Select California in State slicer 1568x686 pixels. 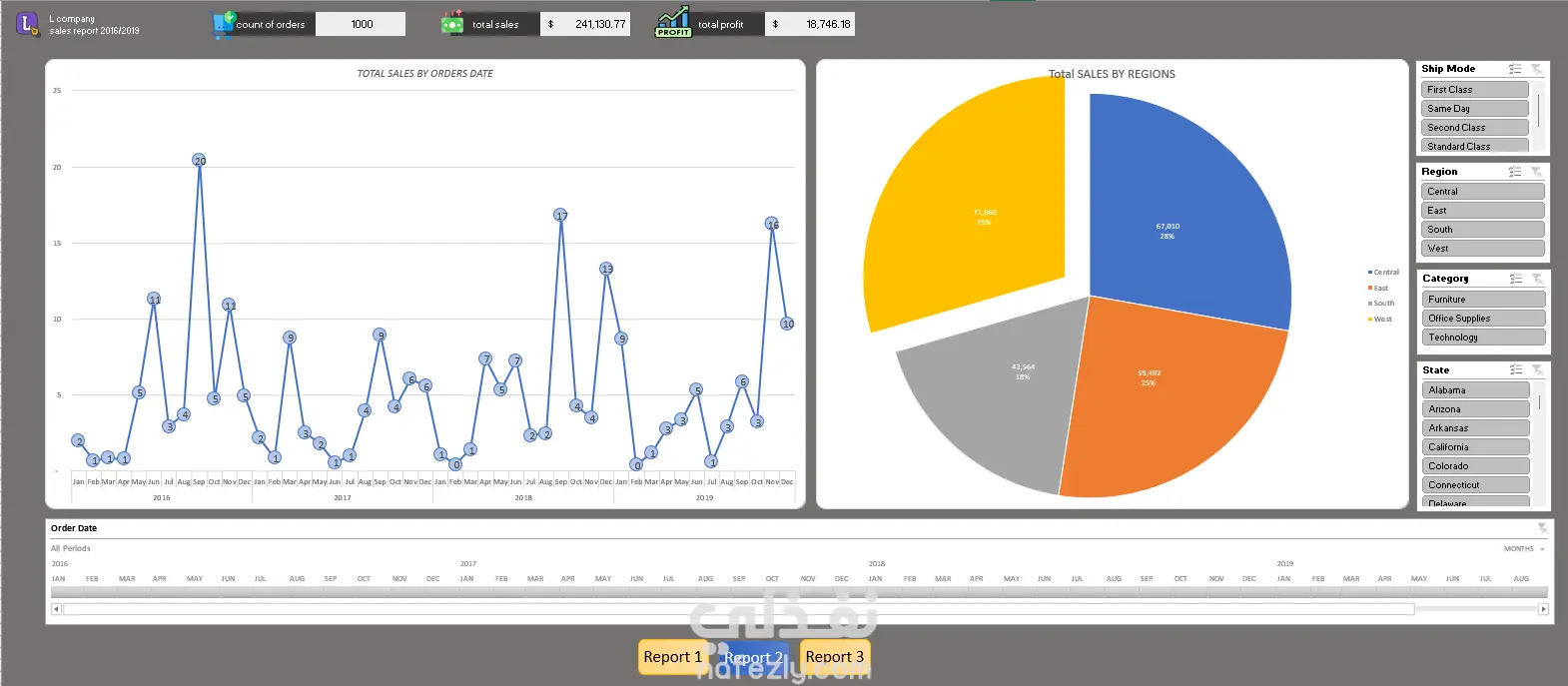1476,447
